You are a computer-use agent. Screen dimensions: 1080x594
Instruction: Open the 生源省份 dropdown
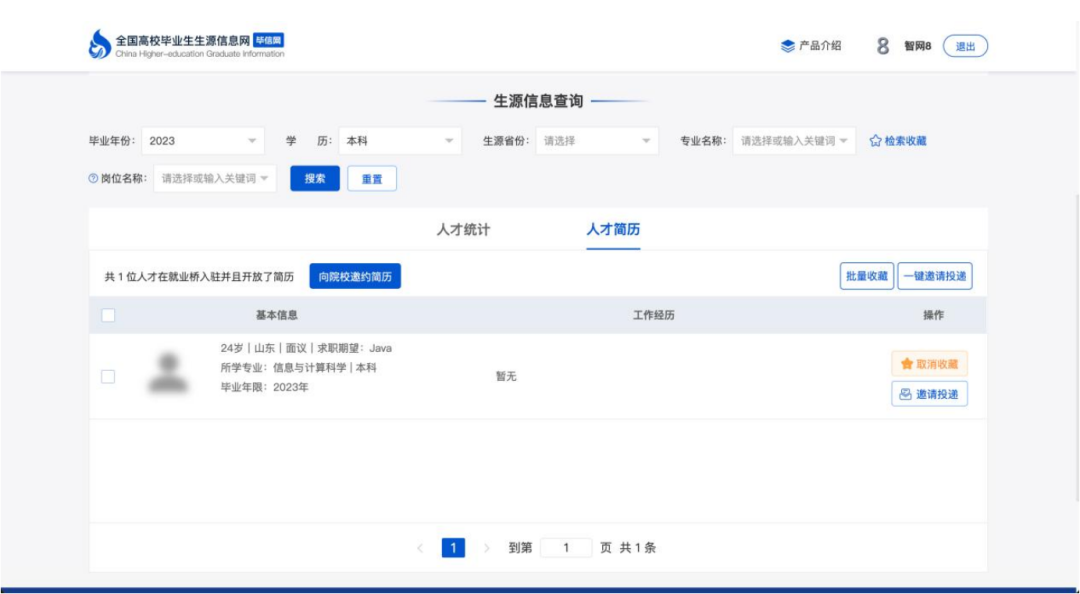(597, 141)
